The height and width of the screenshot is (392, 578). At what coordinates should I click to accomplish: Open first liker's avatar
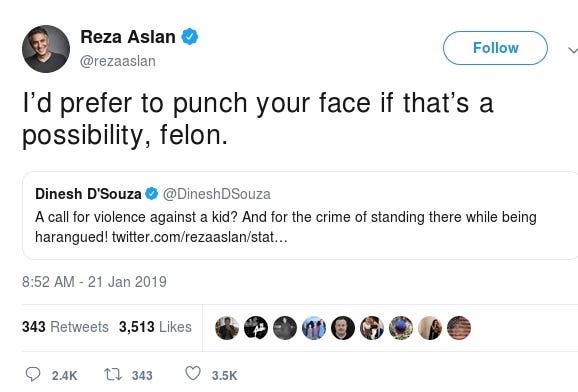pyautogui.click(x=227, y=327)
